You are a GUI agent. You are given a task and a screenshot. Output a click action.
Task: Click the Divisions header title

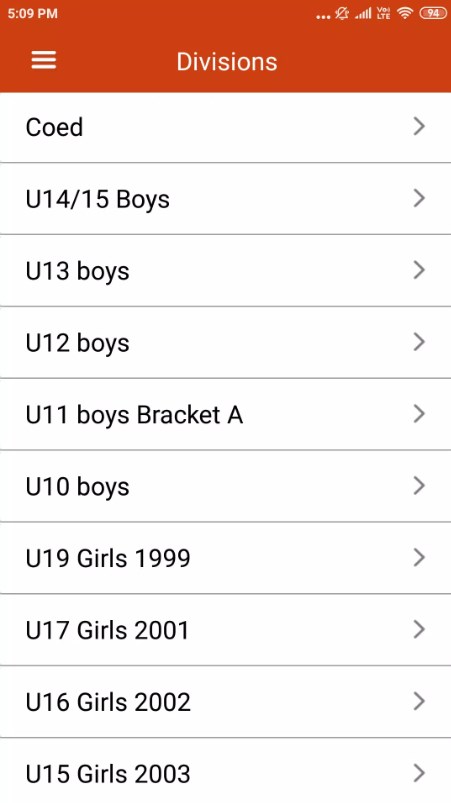[227, 61]
